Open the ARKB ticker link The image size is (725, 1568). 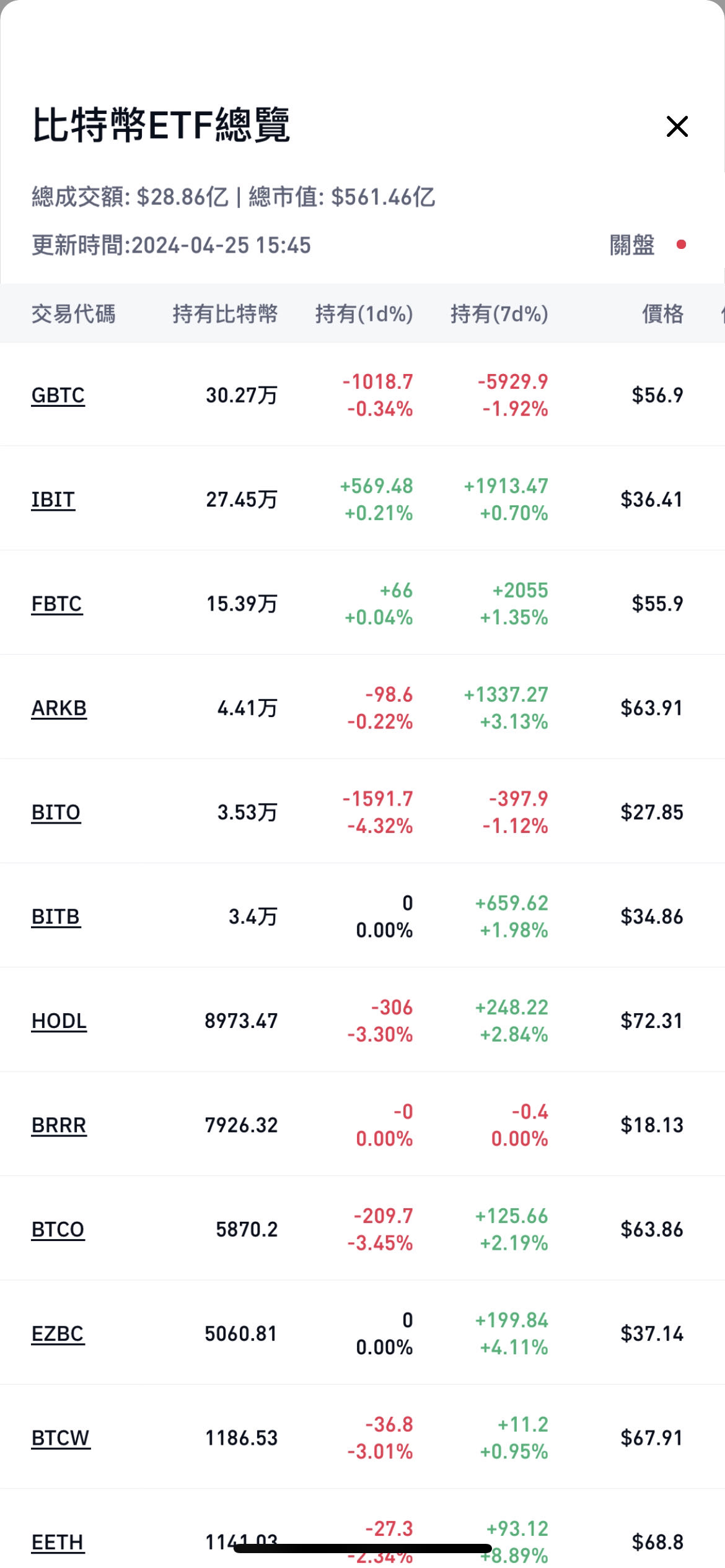pyautogui.click(x=59, y=708)
